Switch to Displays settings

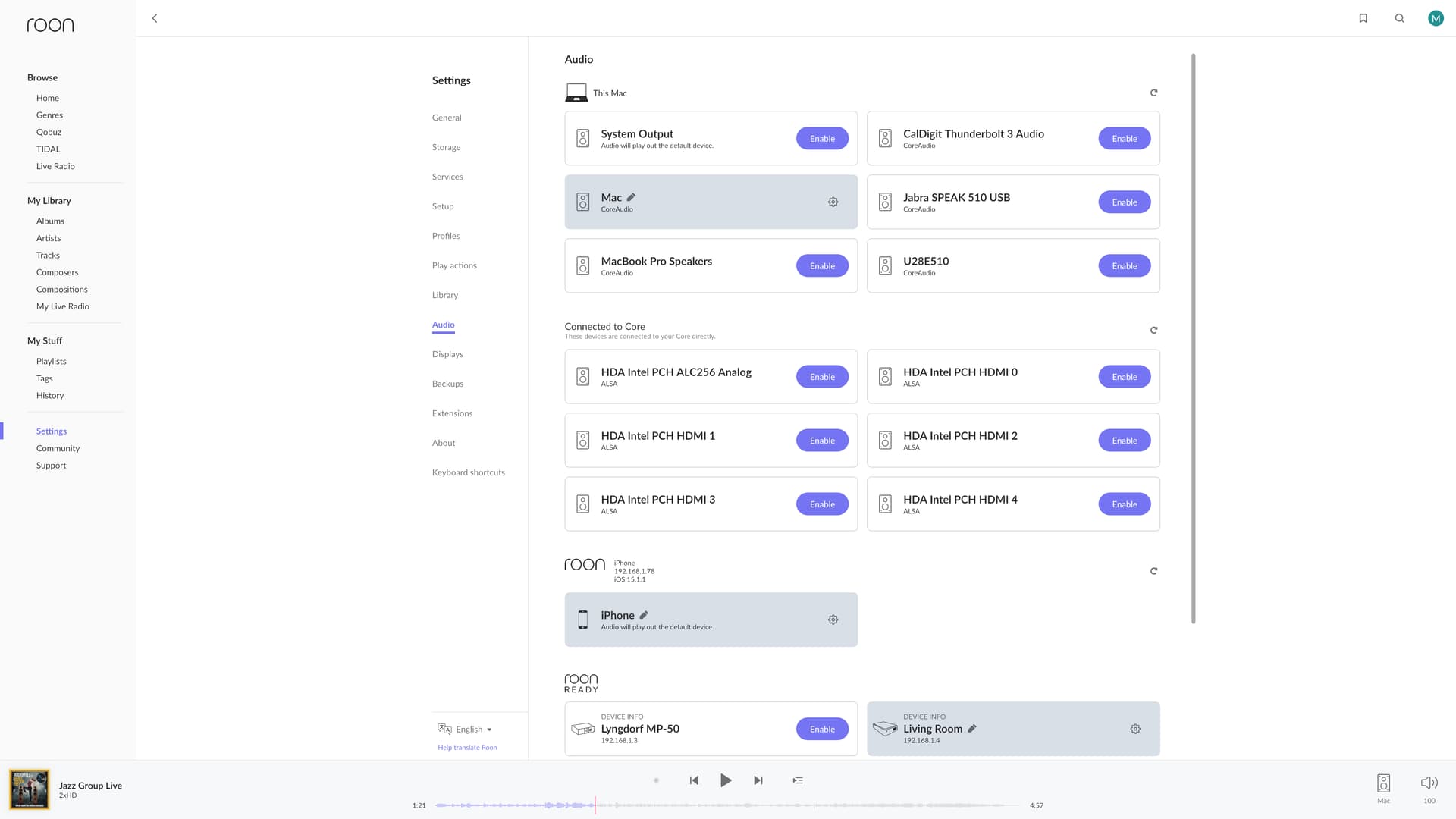(x=447, y=354)
